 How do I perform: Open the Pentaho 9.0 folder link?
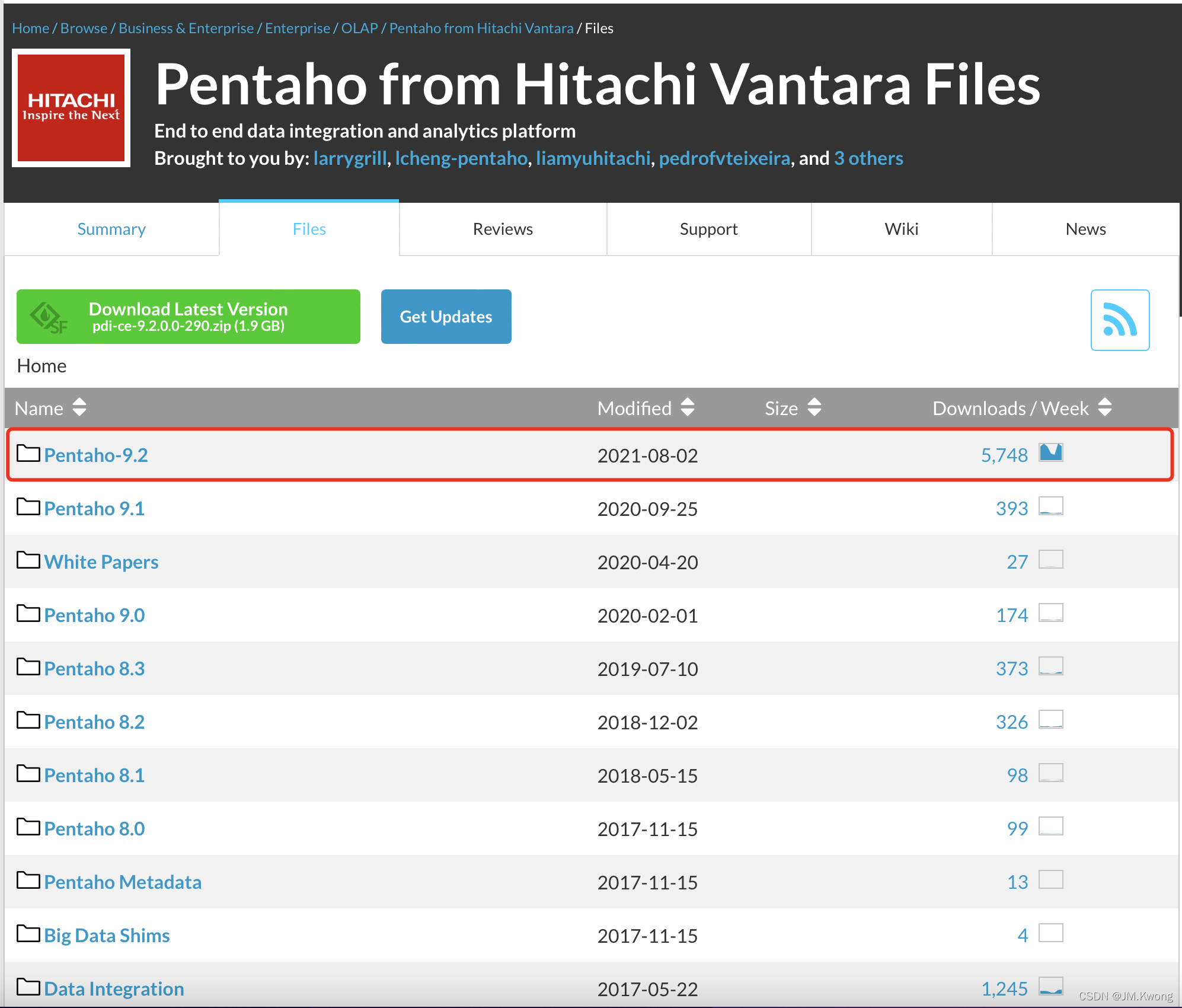click(94, 615)
